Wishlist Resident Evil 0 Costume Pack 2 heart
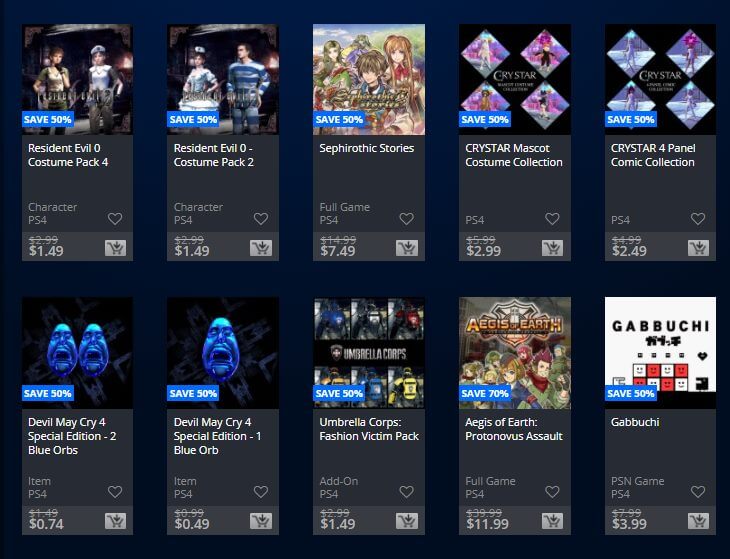Viewport: 730px width, 559px height. pos(261,219)
